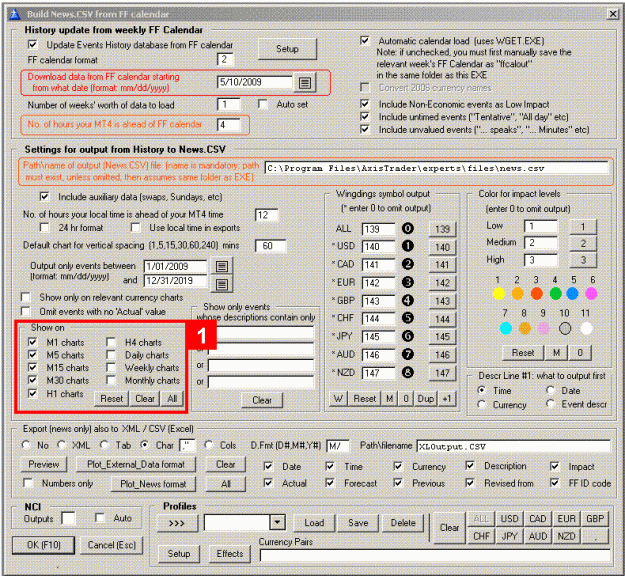Image resolution: width=625 pixels, height=576 pixels.
Task: Pick yellow color swatch number 1
Action: pos(499,294)
